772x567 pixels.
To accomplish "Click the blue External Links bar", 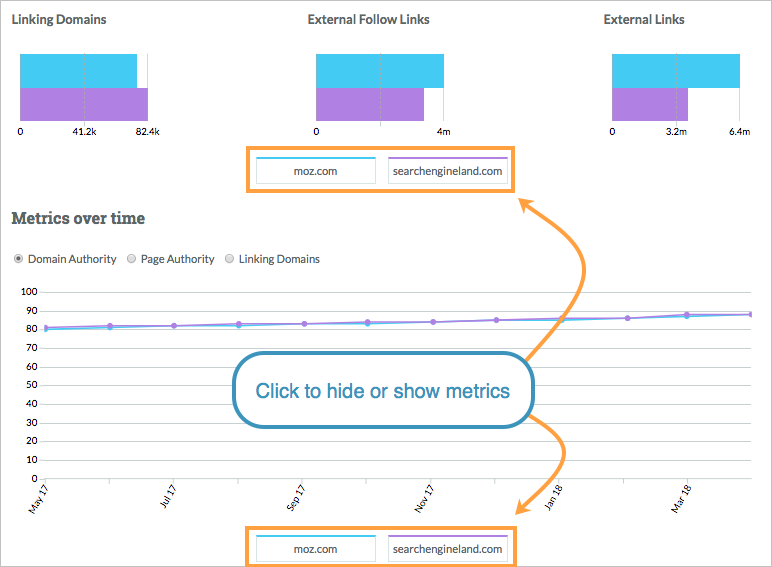I will pos(676,71).
